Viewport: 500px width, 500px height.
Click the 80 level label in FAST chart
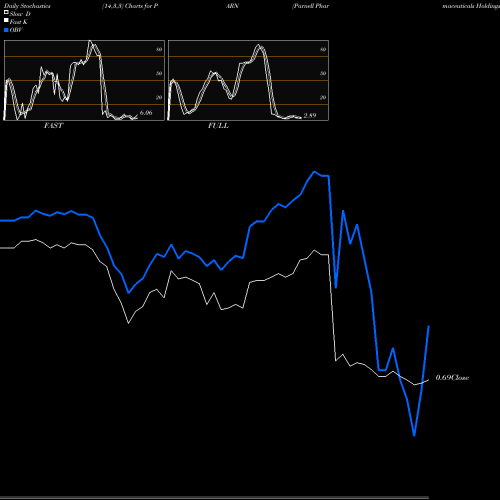click(x=159, y=49)
